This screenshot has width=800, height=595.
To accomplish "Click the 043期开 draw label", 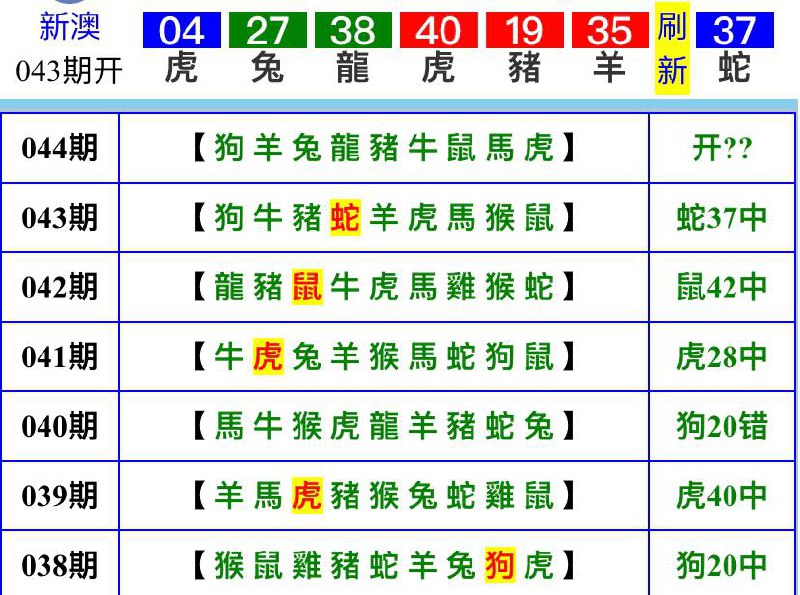I will click(x=69, y=70).
